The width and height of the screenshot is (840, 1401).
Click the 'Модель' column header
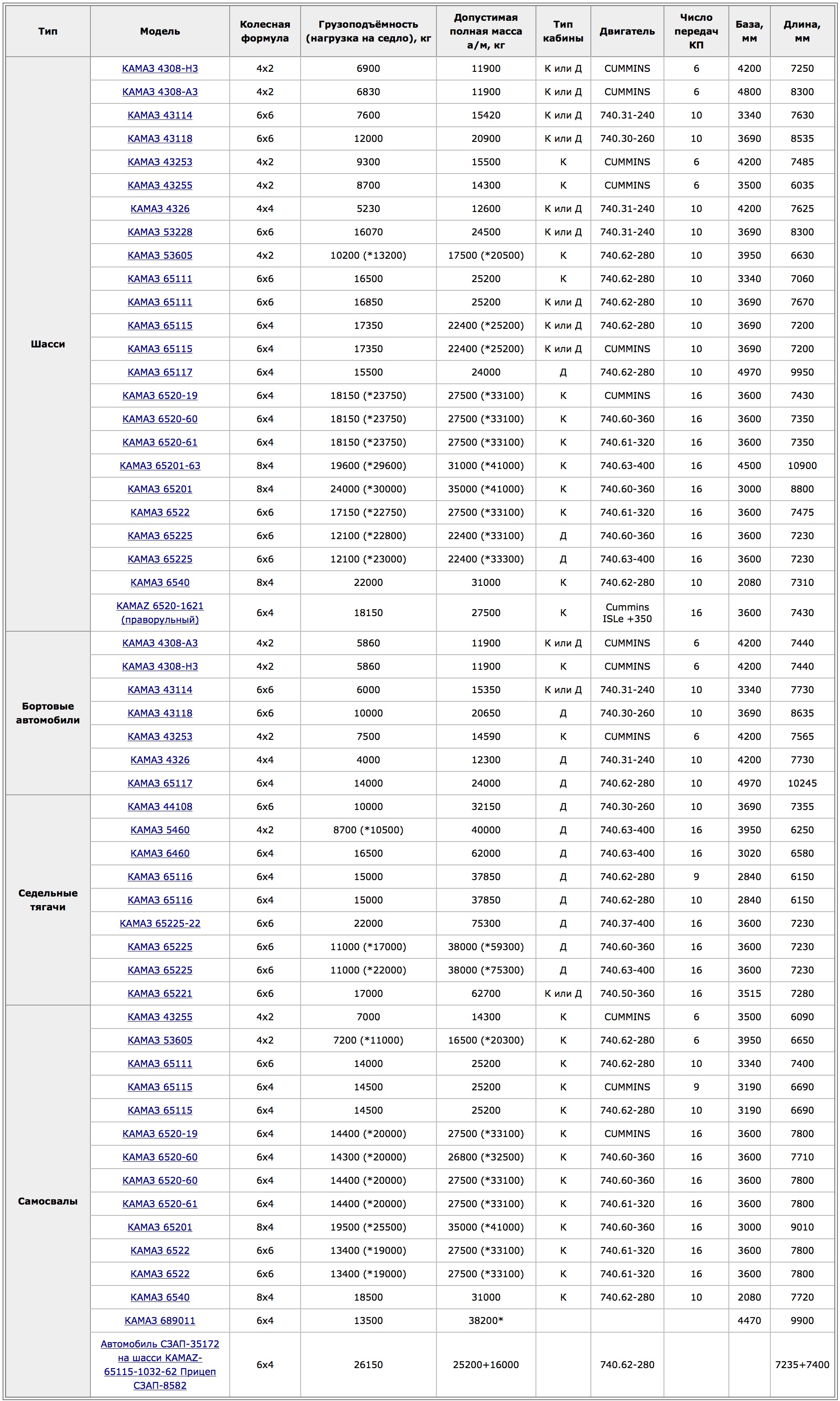(x=160, y=32)
